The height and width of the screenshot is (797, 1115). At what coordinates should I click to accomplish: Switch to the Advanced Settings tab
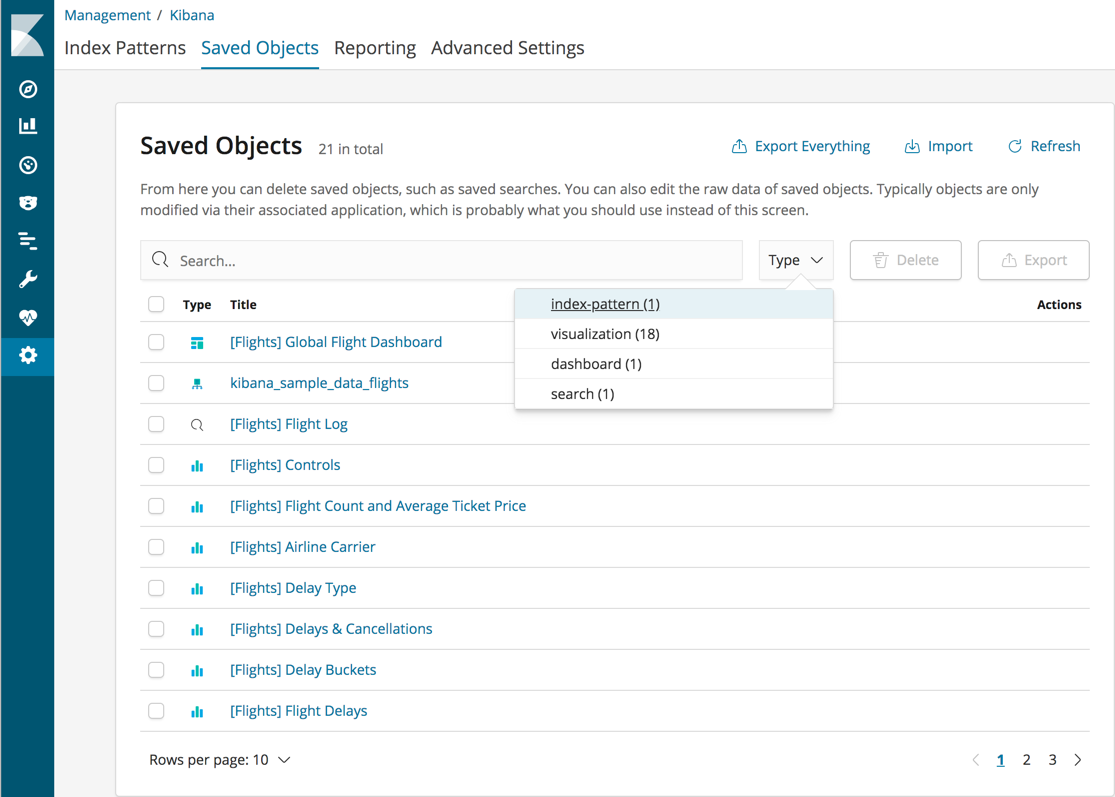point(507,48)
